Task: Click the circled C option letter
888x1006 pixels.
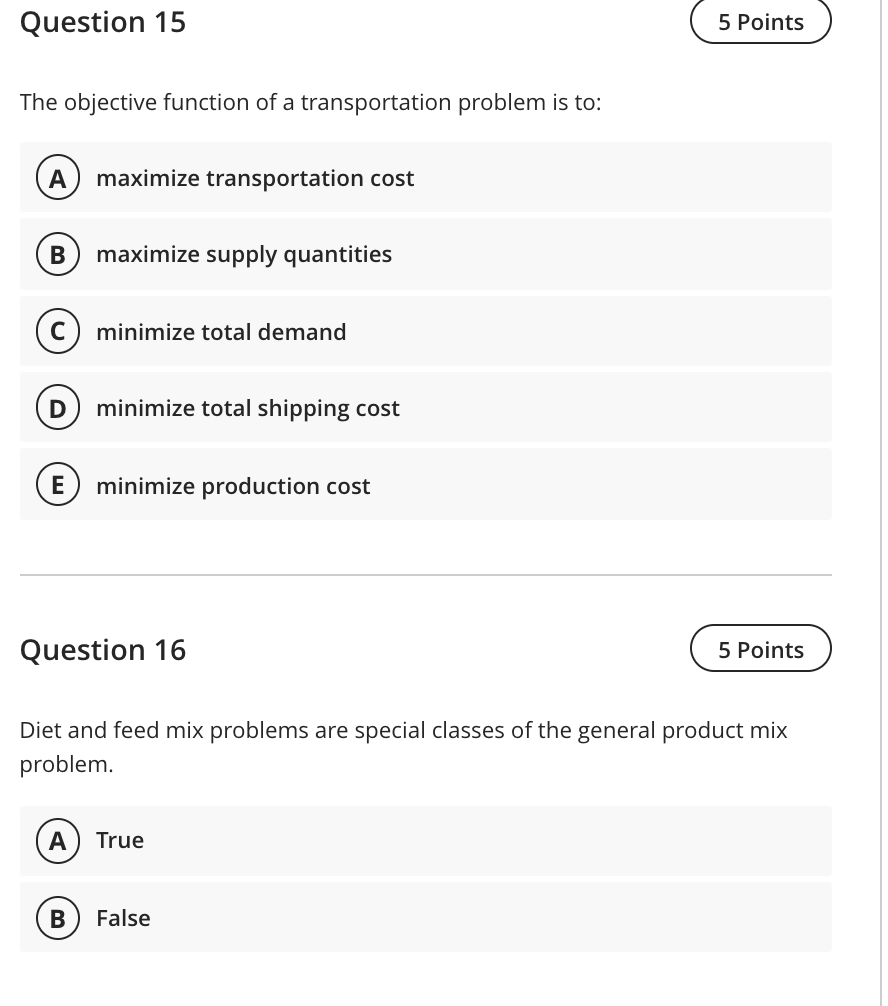Action: click(57, 331)
